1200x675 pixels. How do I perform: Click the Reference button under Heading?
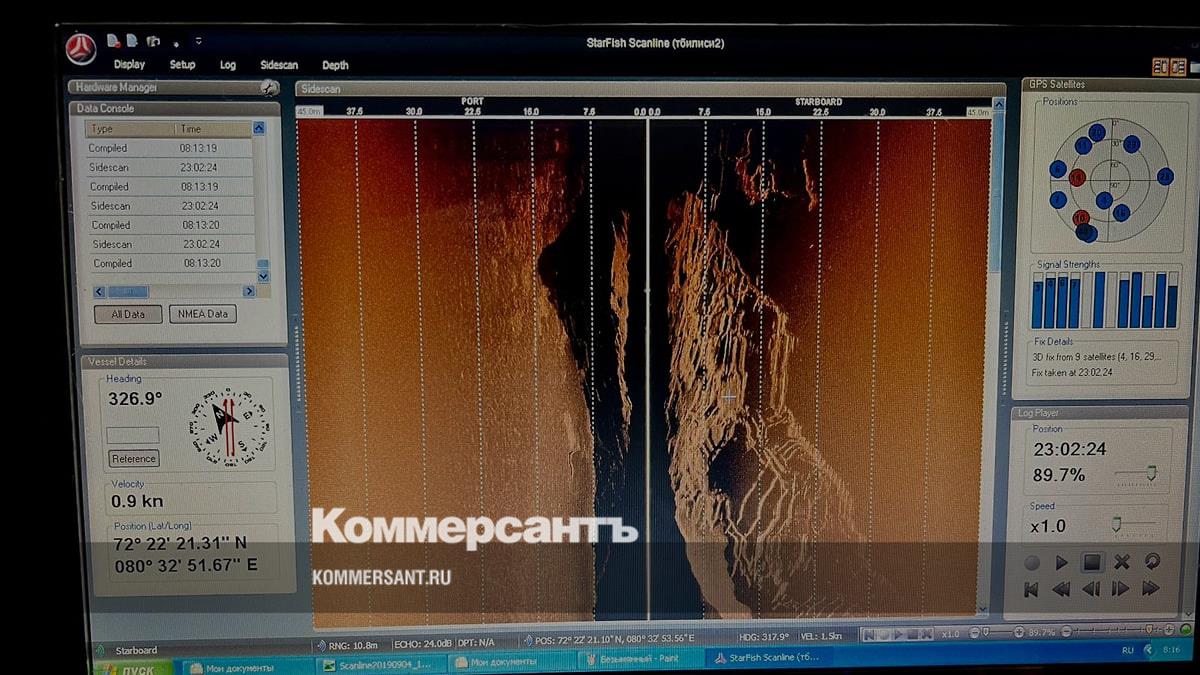(134, 459)
